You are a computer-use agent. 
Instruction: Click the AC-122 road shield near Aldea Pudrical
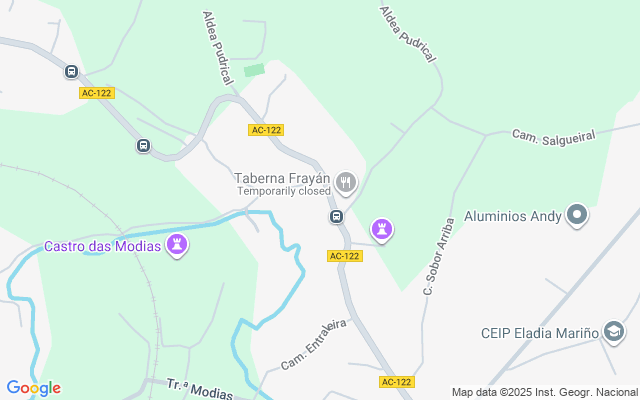[x=266, y=130]
